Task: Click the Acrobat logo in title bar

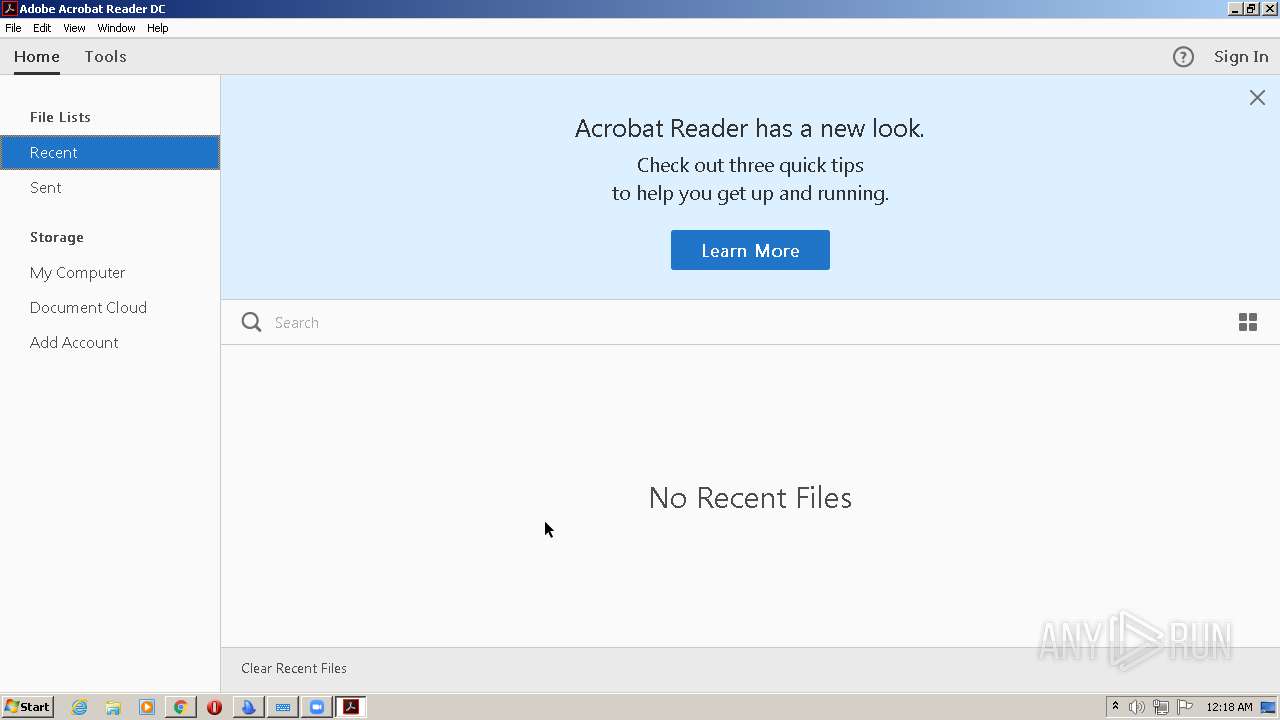Action: [9, 8]
